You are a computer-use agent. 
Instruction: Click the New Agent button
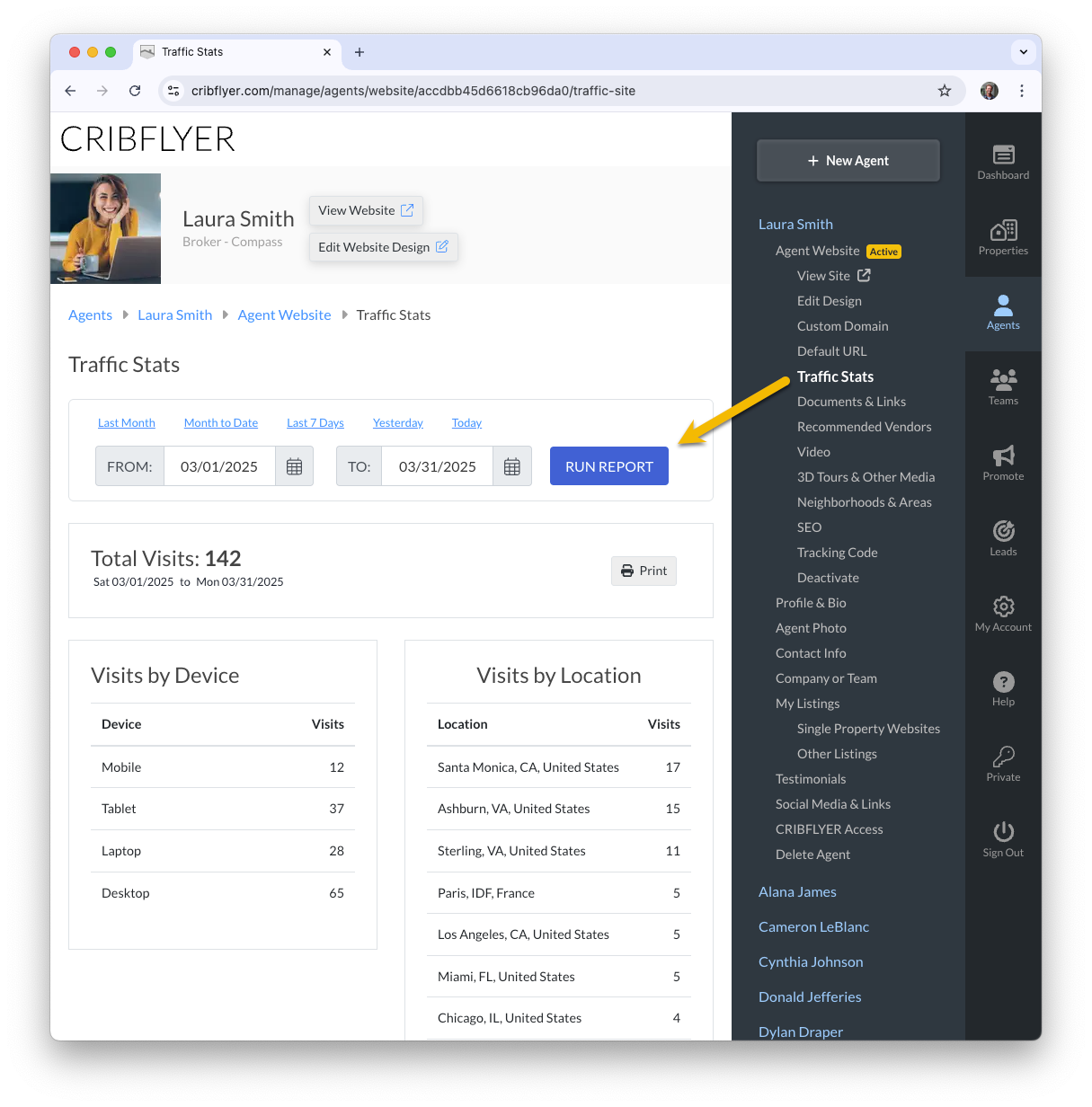[x=848, y=161]
